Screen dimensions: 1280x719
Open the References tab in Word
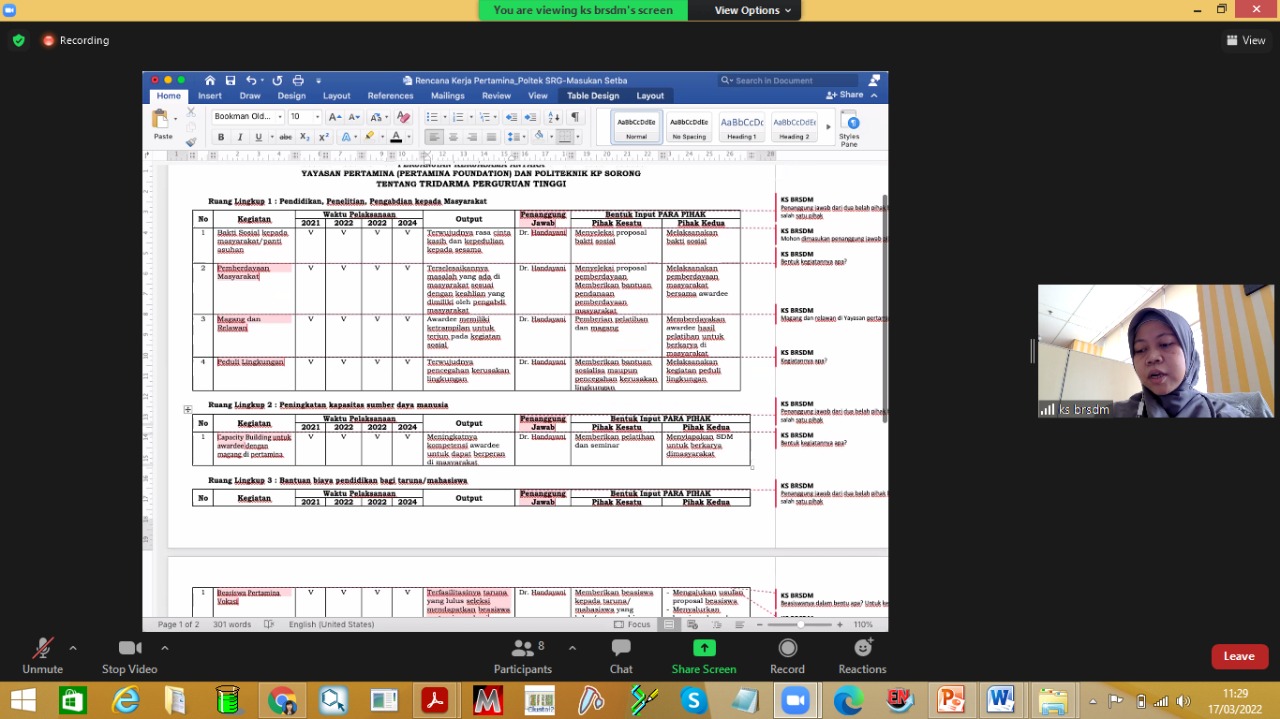tap(390, 96)
